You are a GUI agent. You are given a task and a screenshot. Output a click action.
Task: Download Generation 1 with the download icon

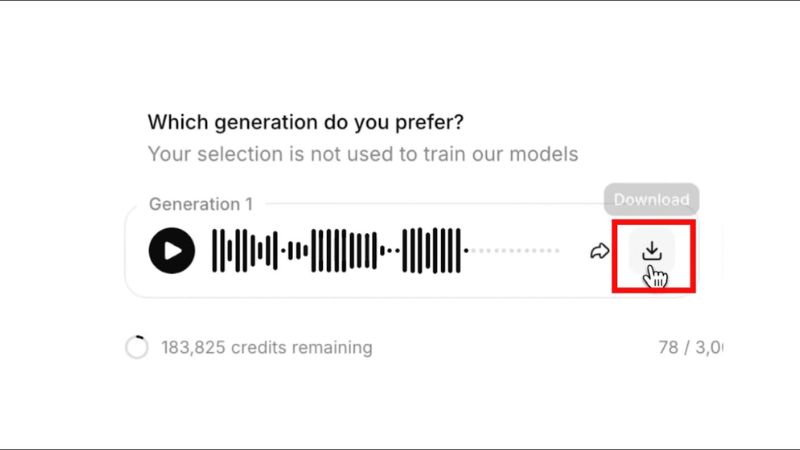tap(652, 250)
